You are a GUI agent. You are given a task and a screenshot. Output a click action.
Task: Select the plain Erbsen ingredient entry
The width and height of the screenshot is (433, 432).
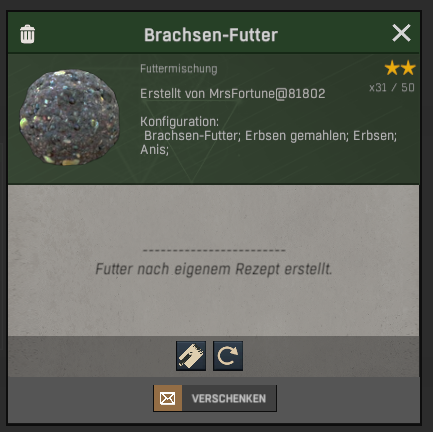pos(375,136)
